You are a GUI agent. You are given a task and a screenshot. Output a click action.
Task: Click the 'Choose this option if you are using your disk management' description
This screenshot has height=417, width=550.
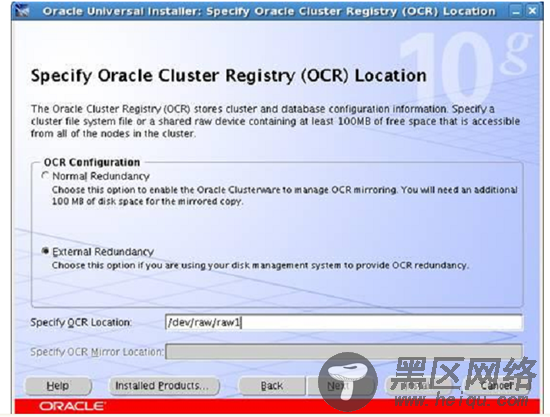click(260, 265)
